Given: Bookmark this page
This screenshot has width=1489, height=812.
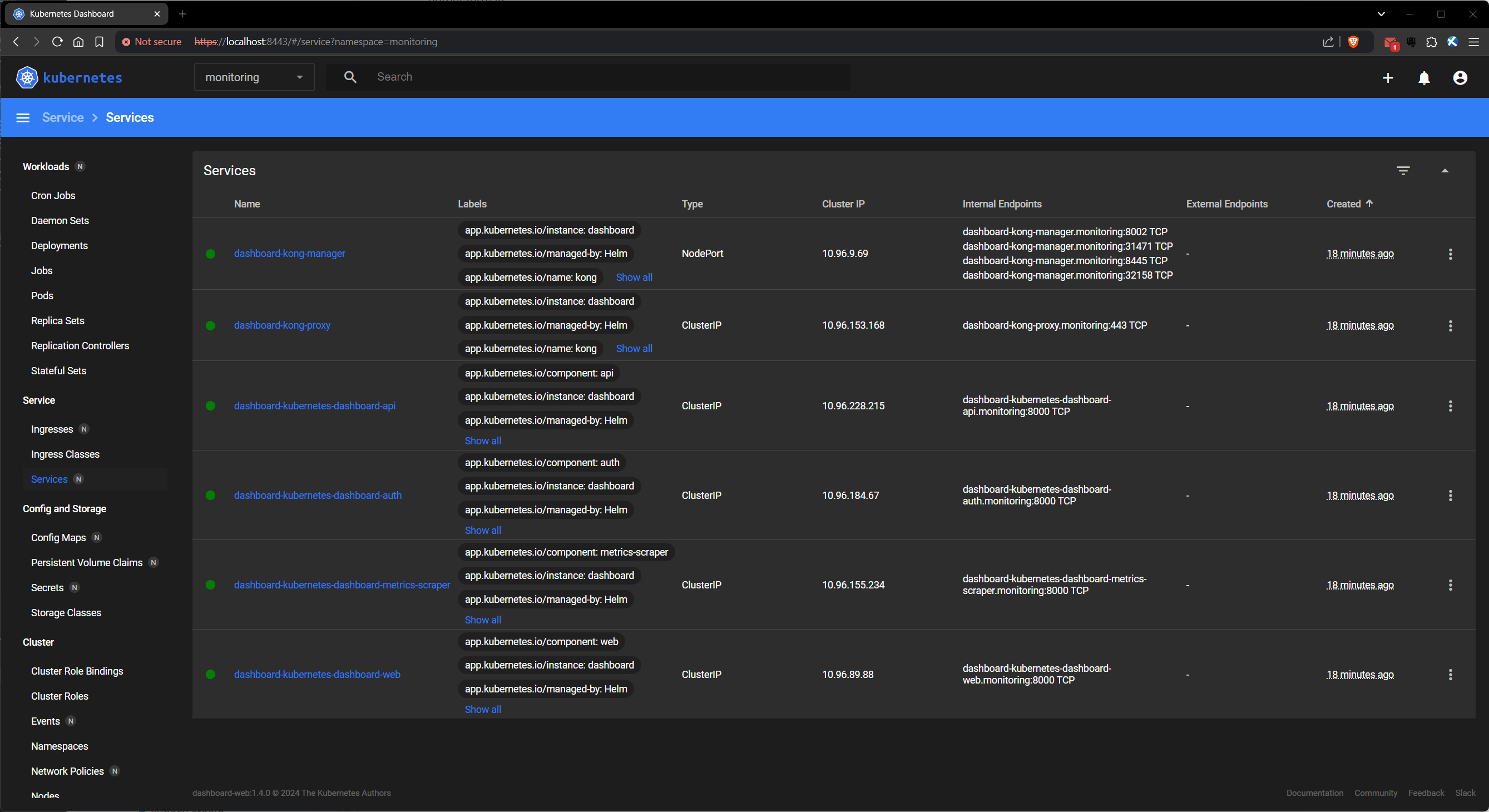Looking at the screenshot, I should pos(100,42).
